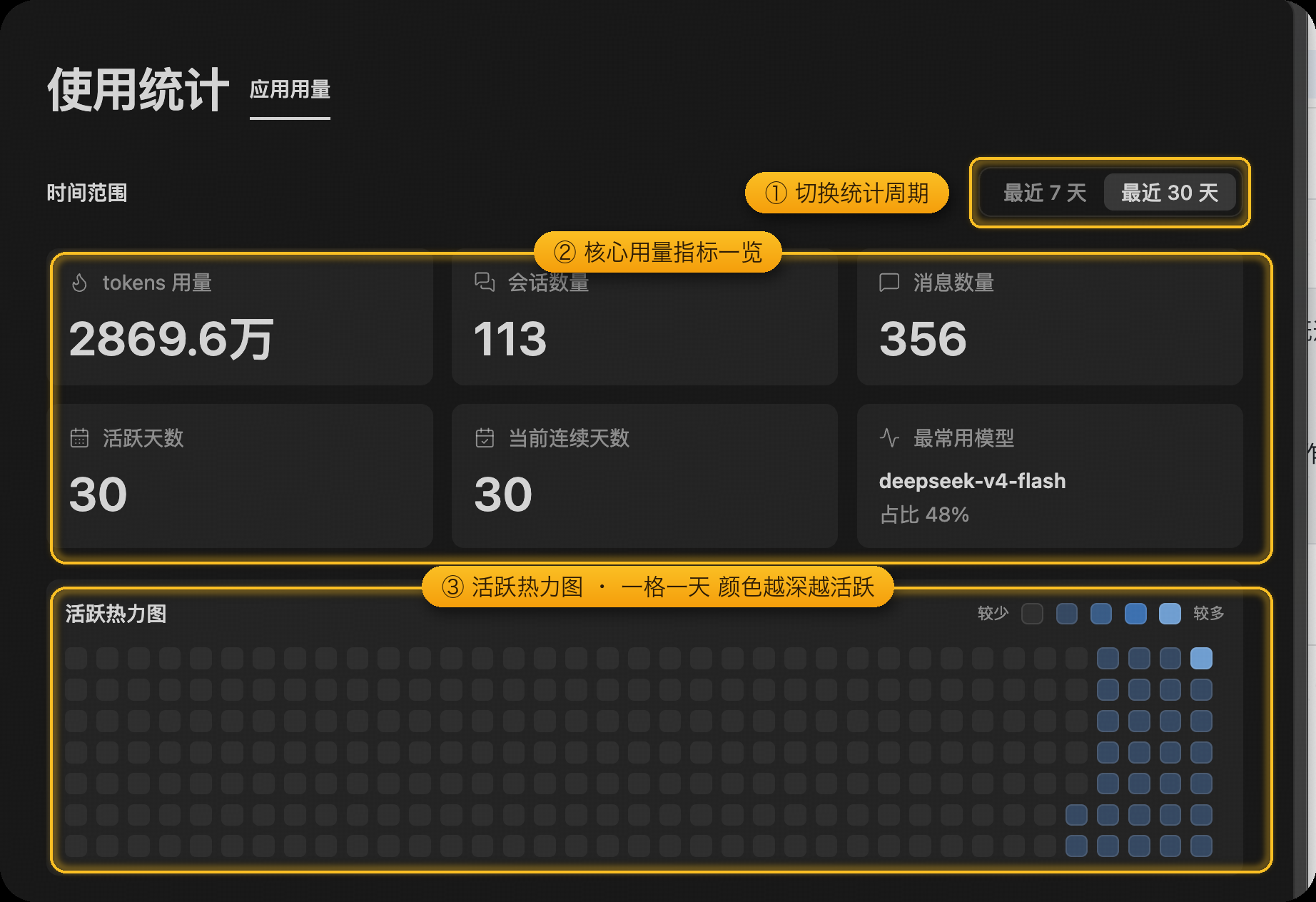Click the activity pulse icon beside 最常用模型
The width and height of the screenshot is (1316, 902).
(x=889, y=438)
